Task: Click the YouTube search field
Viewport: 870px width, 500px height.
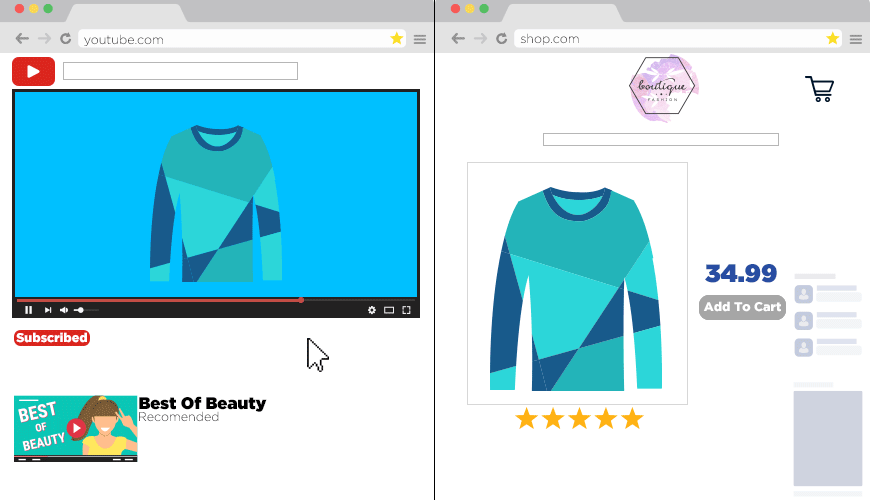Action: pos(180,71)
